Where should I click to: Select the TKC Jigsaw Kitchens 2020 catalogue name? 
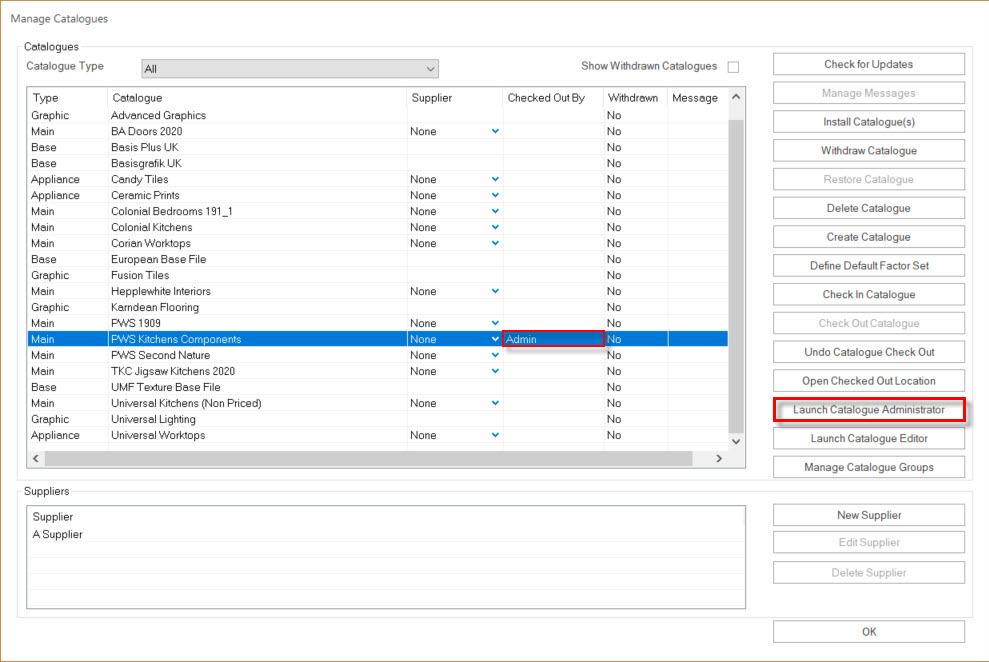[173, 371]
